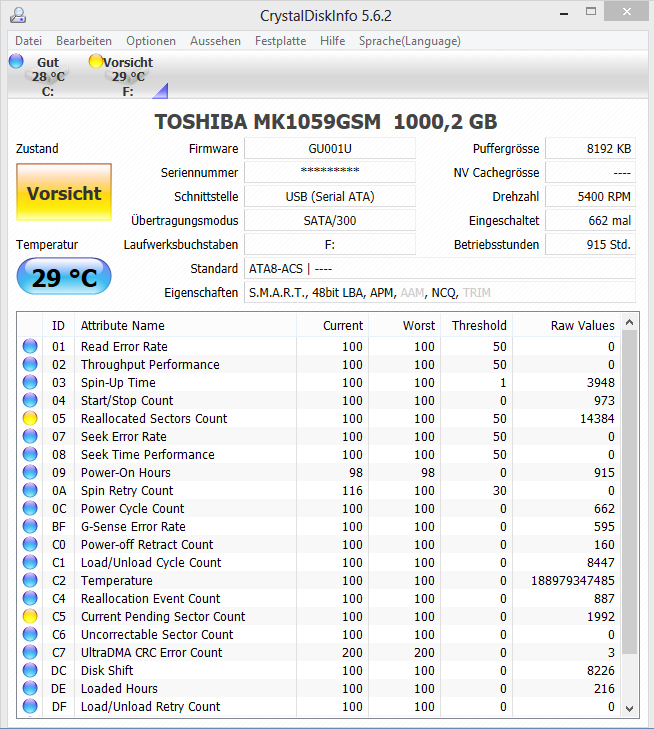Minimize the CrystalDiskInfo window

coord(564,14)
